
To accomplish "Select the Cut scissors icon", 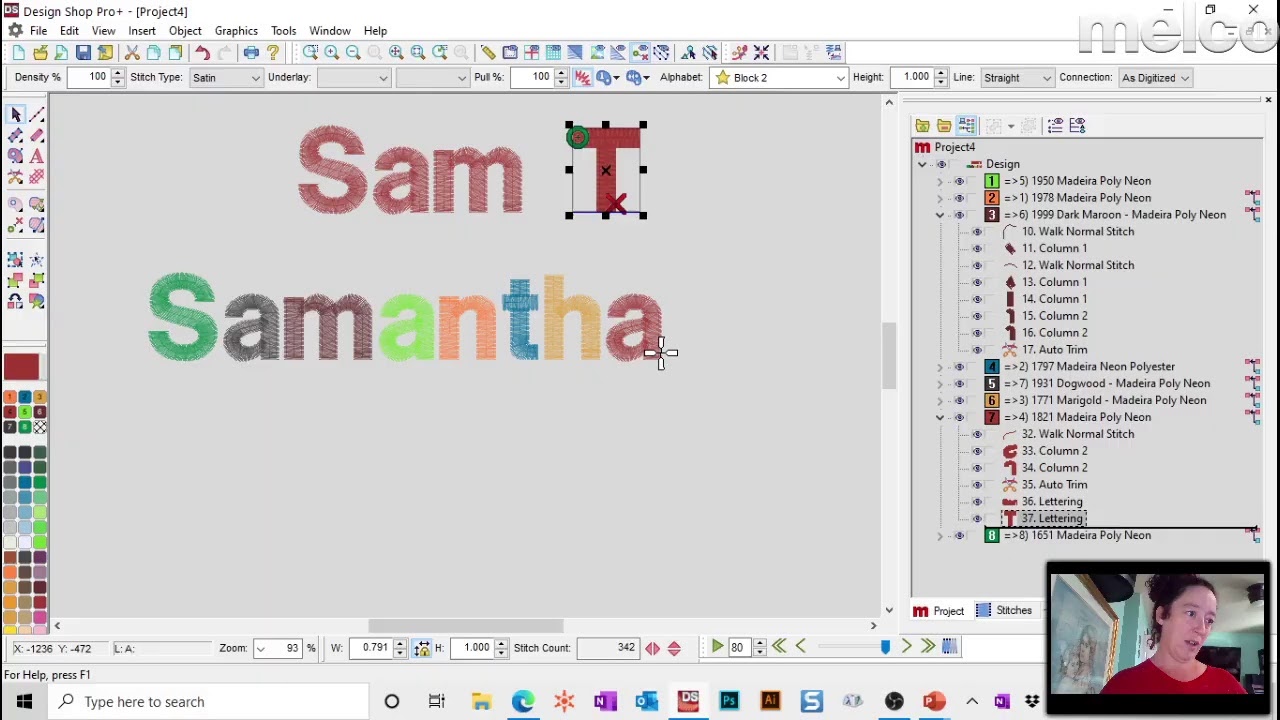I will (132, 52).
